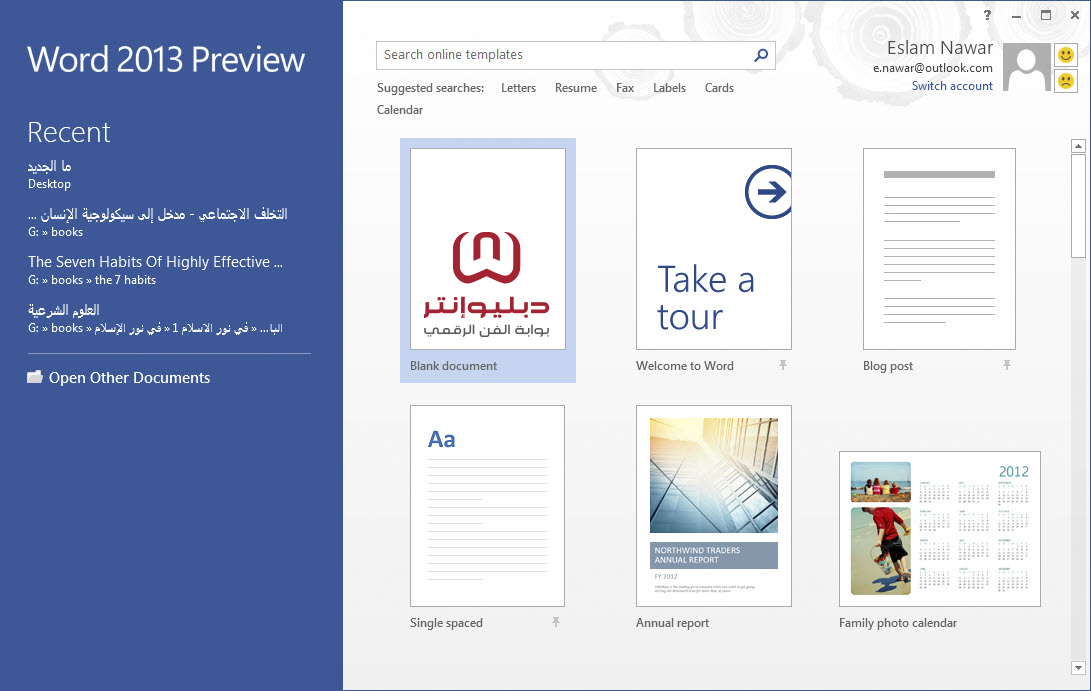Viewport: 1091px width, 691px height.
Task: Search suggested Cards templates
Action: (x=719, y=88)
